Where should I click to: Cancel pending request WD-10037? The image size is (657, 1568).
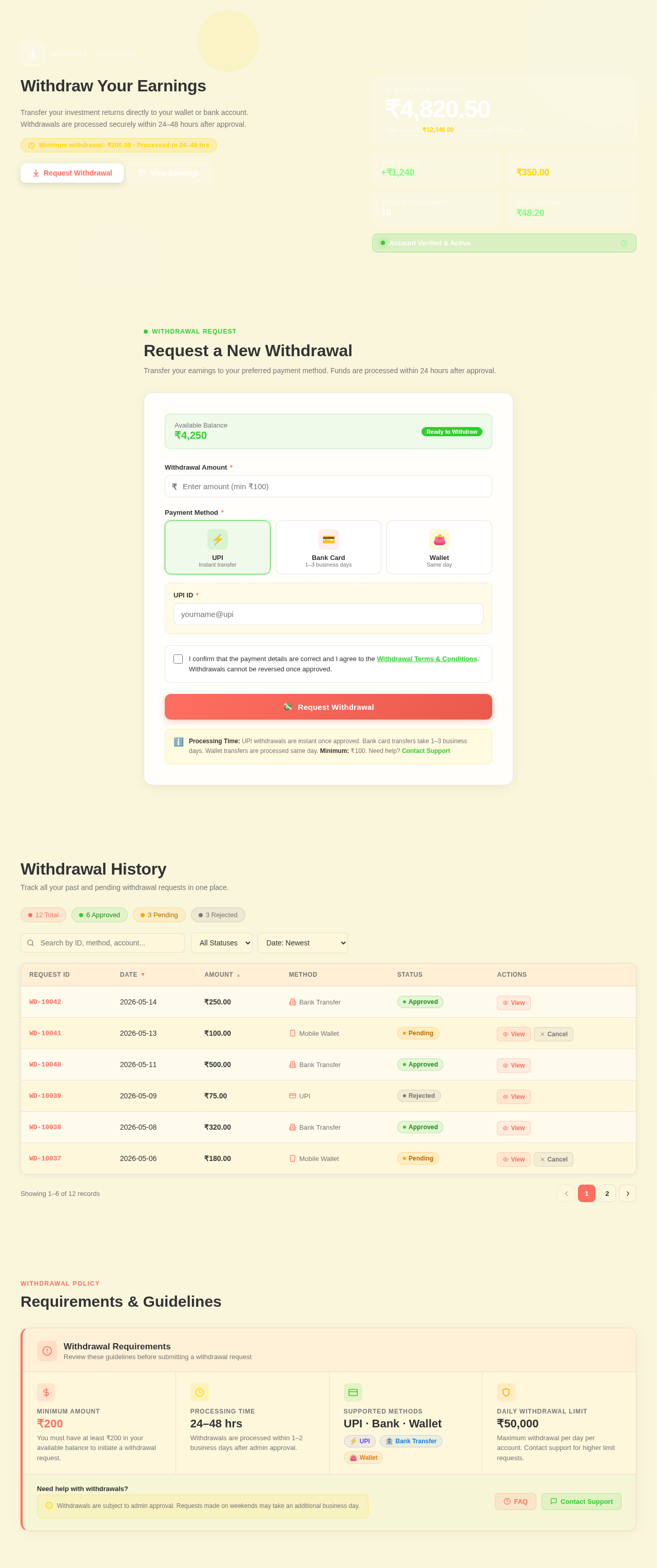coord(553,1159)
